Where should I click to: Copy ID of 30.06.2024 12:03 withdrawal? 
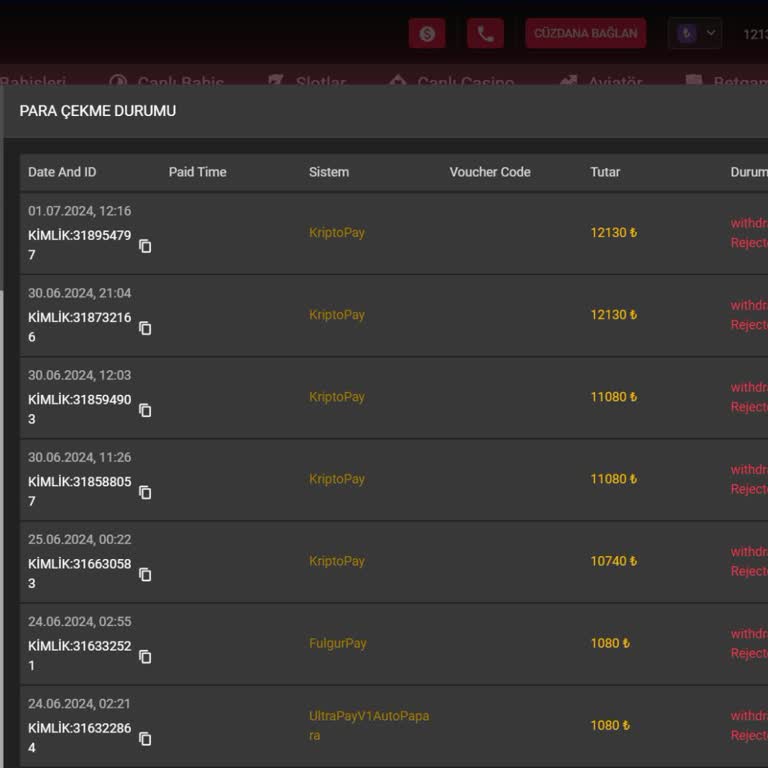(145, 410)
